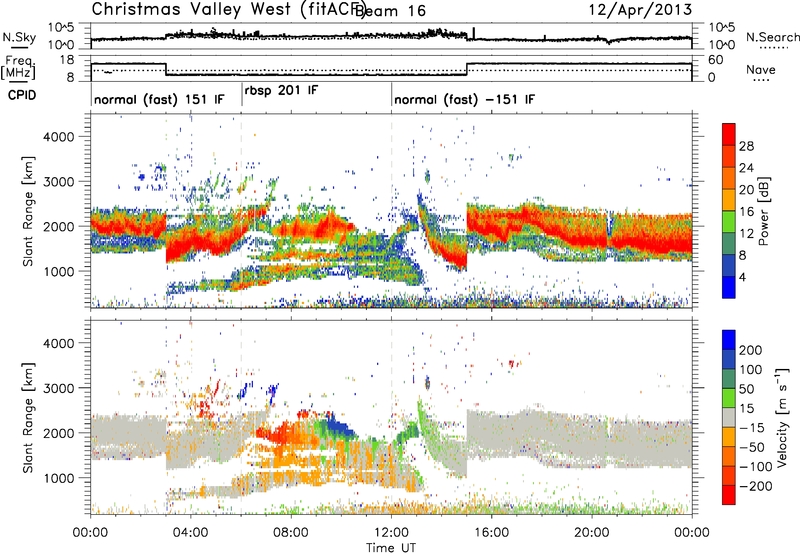
Task: Click the noise spike in the N.Sky trace
Action: click(x=474, y=33)
